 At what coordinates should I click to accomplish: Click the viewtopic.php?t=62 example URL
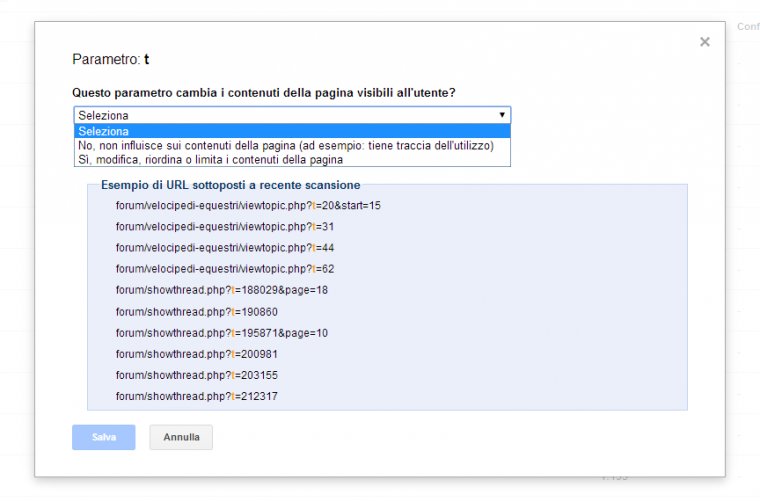pos(224,268)
